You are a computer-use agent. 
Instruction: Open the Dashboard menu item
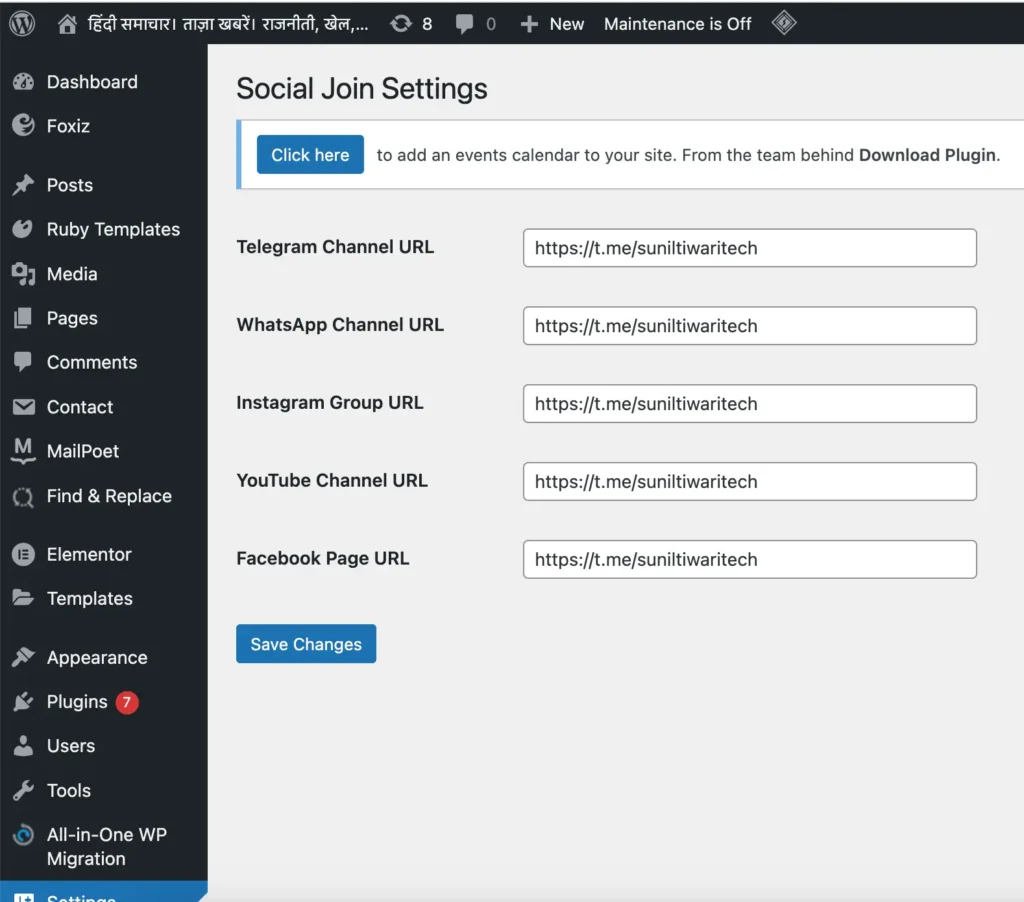[x=92, y=82]
